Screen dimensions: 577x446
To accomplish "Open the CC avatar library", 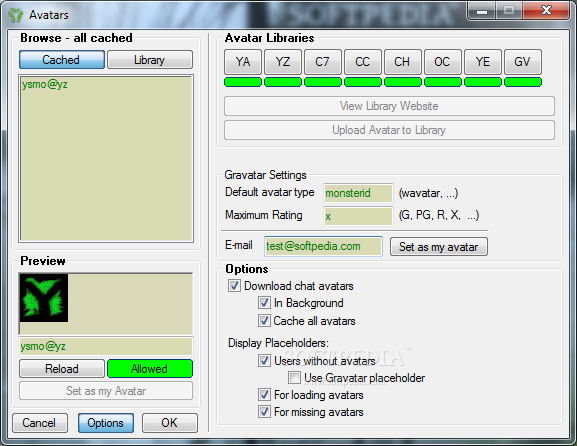I will tap(363, 62).
